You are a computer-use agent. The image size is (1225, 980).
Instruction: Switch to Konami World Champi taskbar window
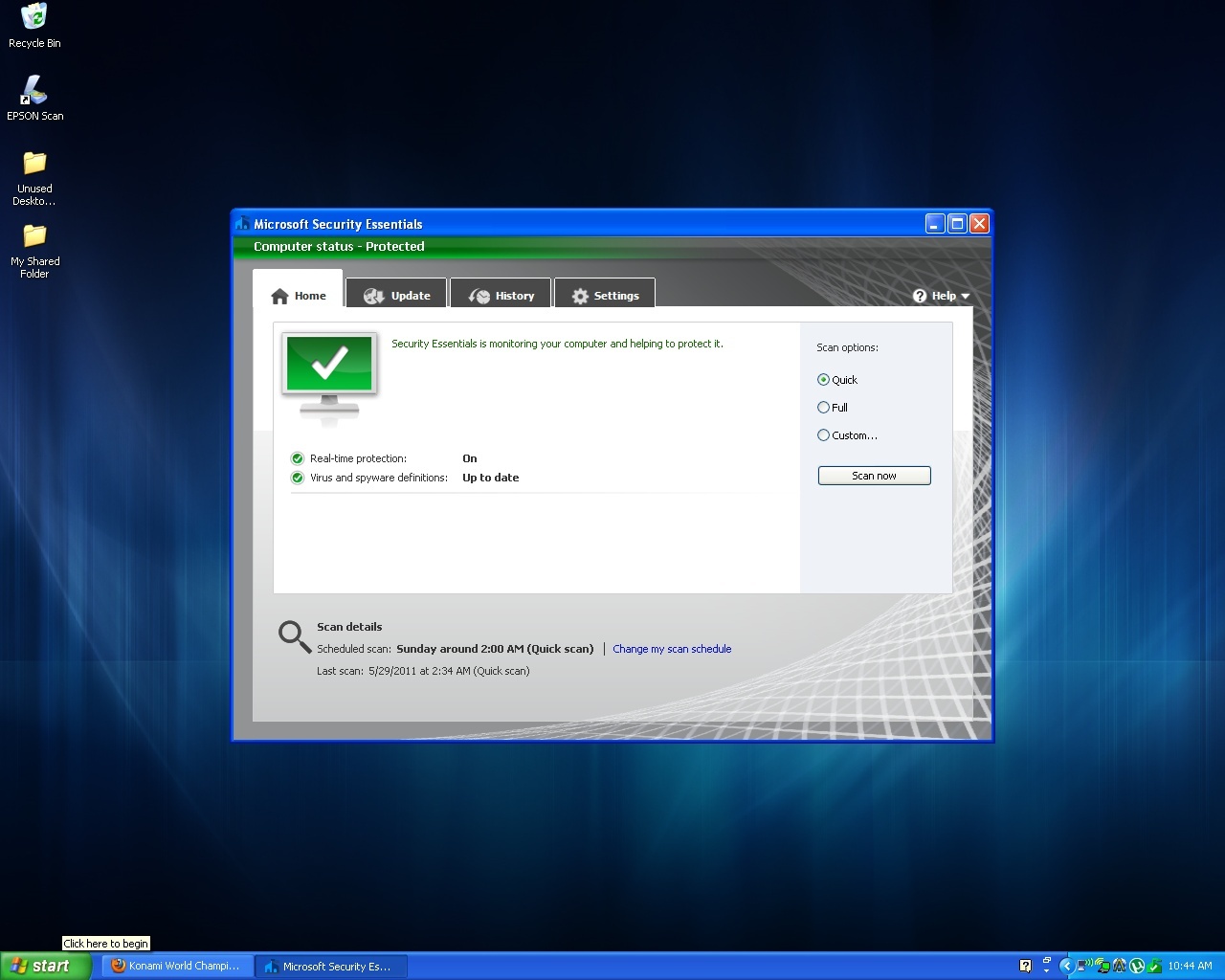click(x=177, y=966)
